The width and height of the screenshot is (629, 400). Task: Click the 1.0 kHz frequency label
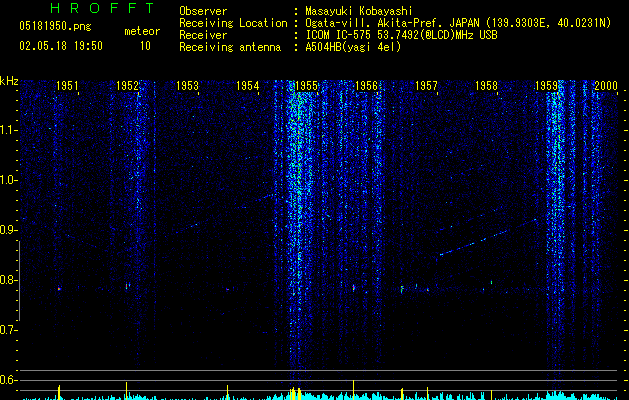[8, 180]
